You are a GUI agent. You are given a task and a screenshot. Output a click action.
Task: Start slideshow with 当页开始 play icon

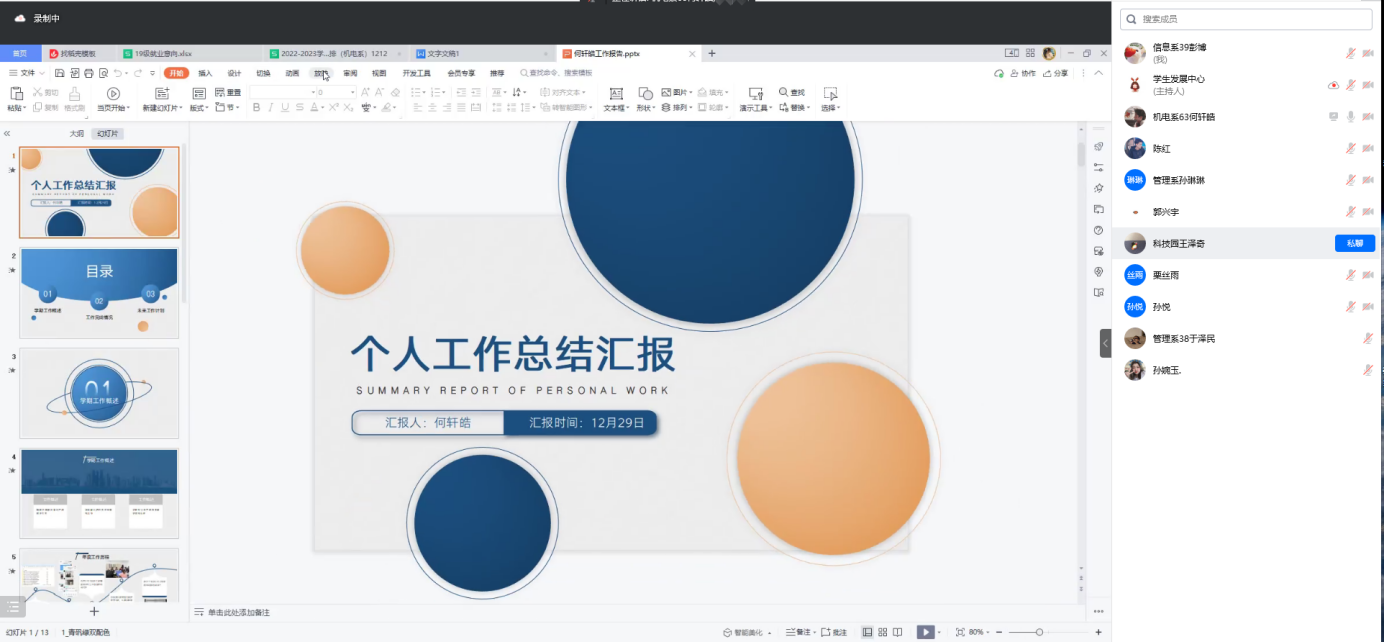coord(113,93)
